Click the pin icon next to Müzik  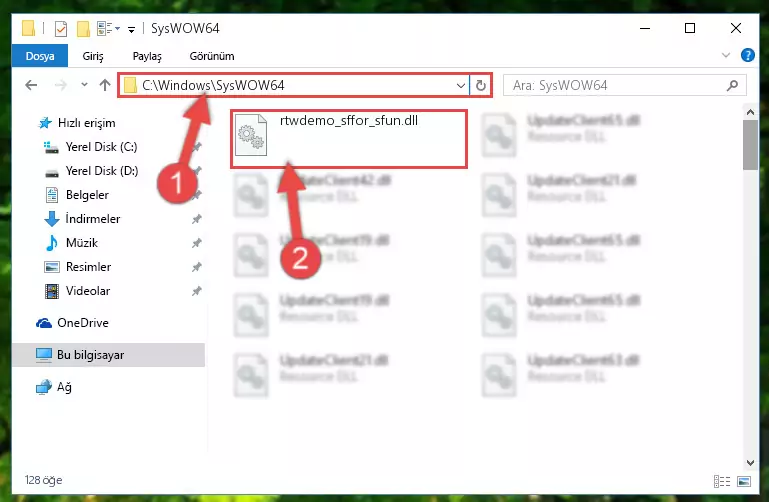pyautogui.click(x=197, y=243)
